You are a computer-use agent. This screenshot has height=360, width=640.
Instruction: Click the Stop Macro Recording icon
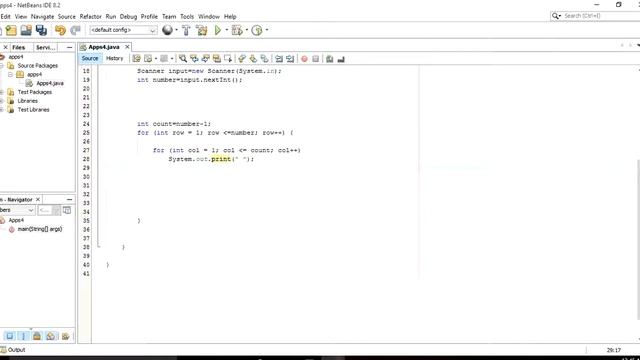pos(316,59)
